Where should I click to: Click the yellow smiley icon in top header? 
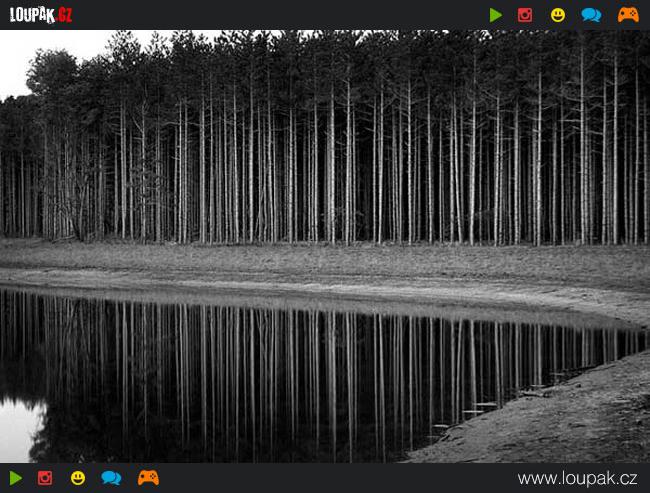coord(557,15)
